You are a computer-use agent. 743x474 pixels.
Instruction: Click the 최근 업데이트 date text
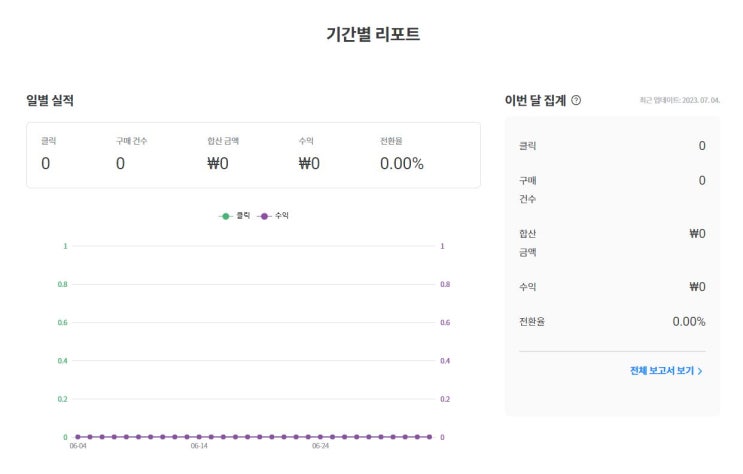click(679, 100)
